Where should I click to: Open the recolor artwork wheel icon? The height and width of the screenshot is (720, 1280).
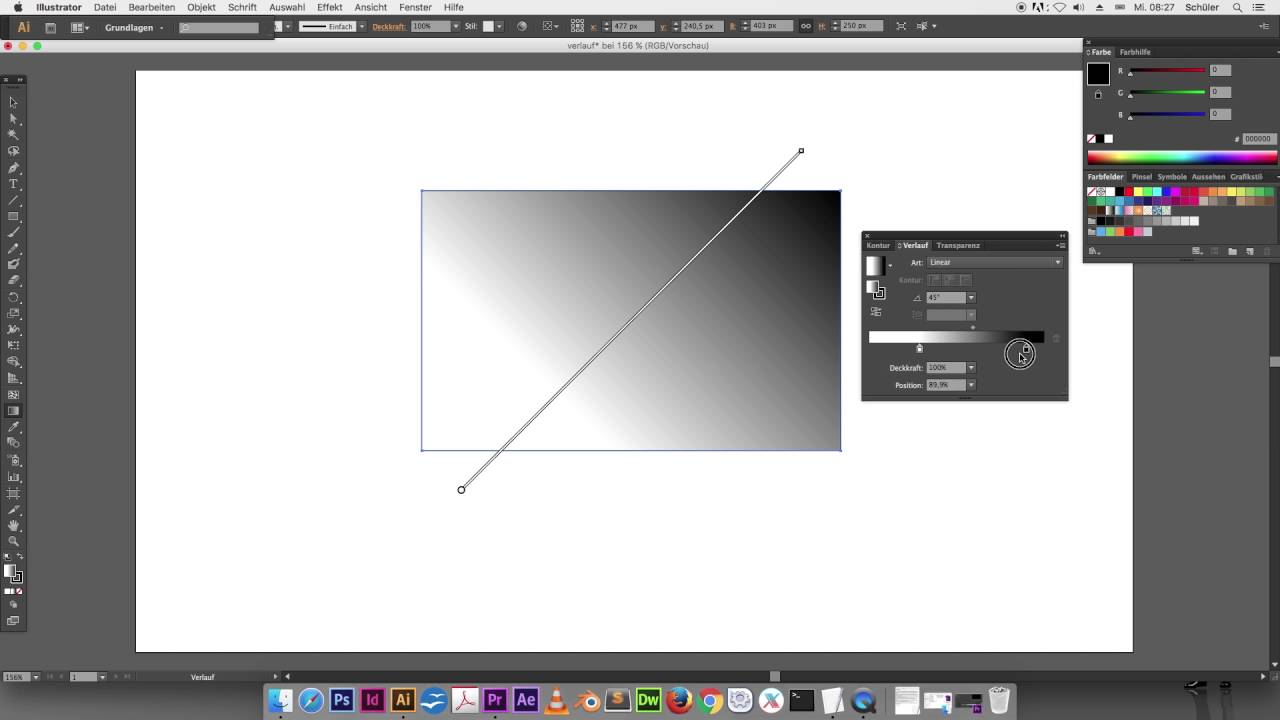coord(521,27)
